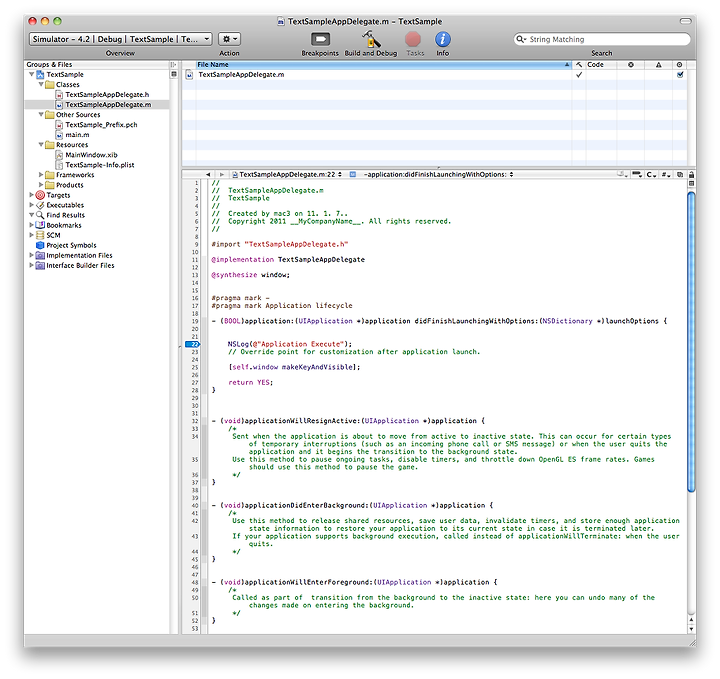Click the Targets bullseye icon
Screen dimensions: 720x679
(40, 195)
